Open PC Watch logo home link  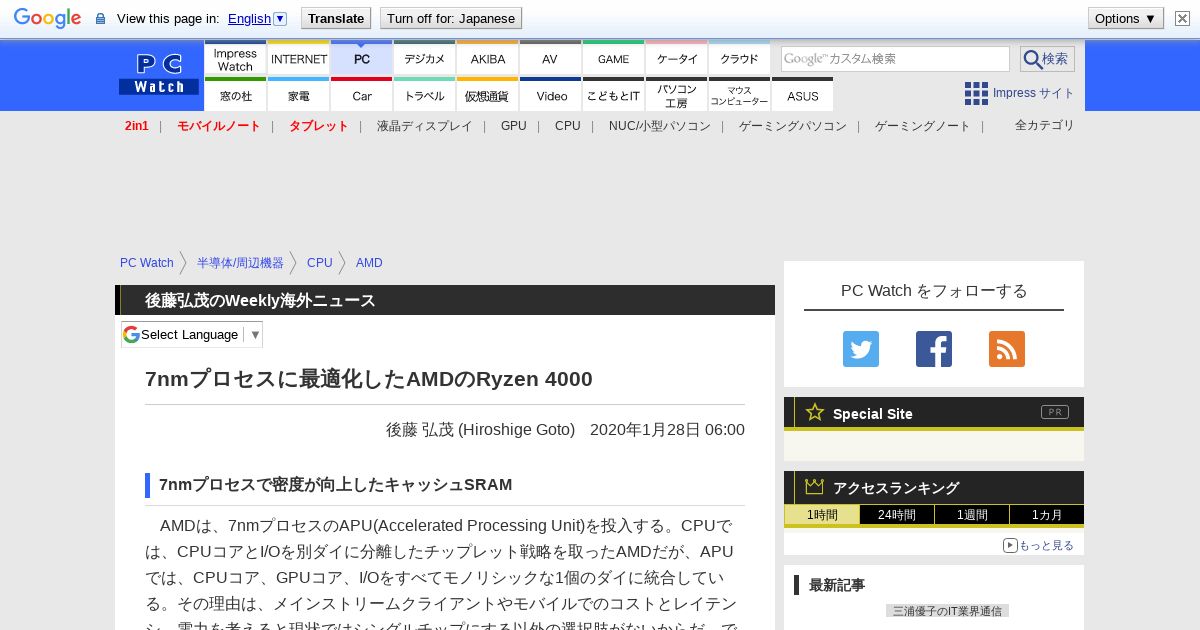pyautogui.click(x=159, y=75)
